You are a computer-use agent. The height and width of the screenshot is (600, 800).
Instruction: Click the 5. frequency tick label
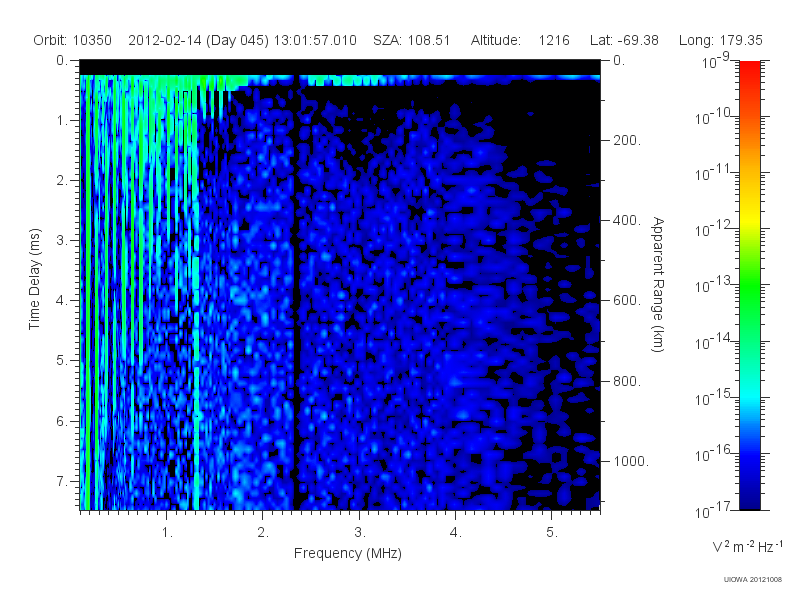pyautogui.click(x=552, y=532)
